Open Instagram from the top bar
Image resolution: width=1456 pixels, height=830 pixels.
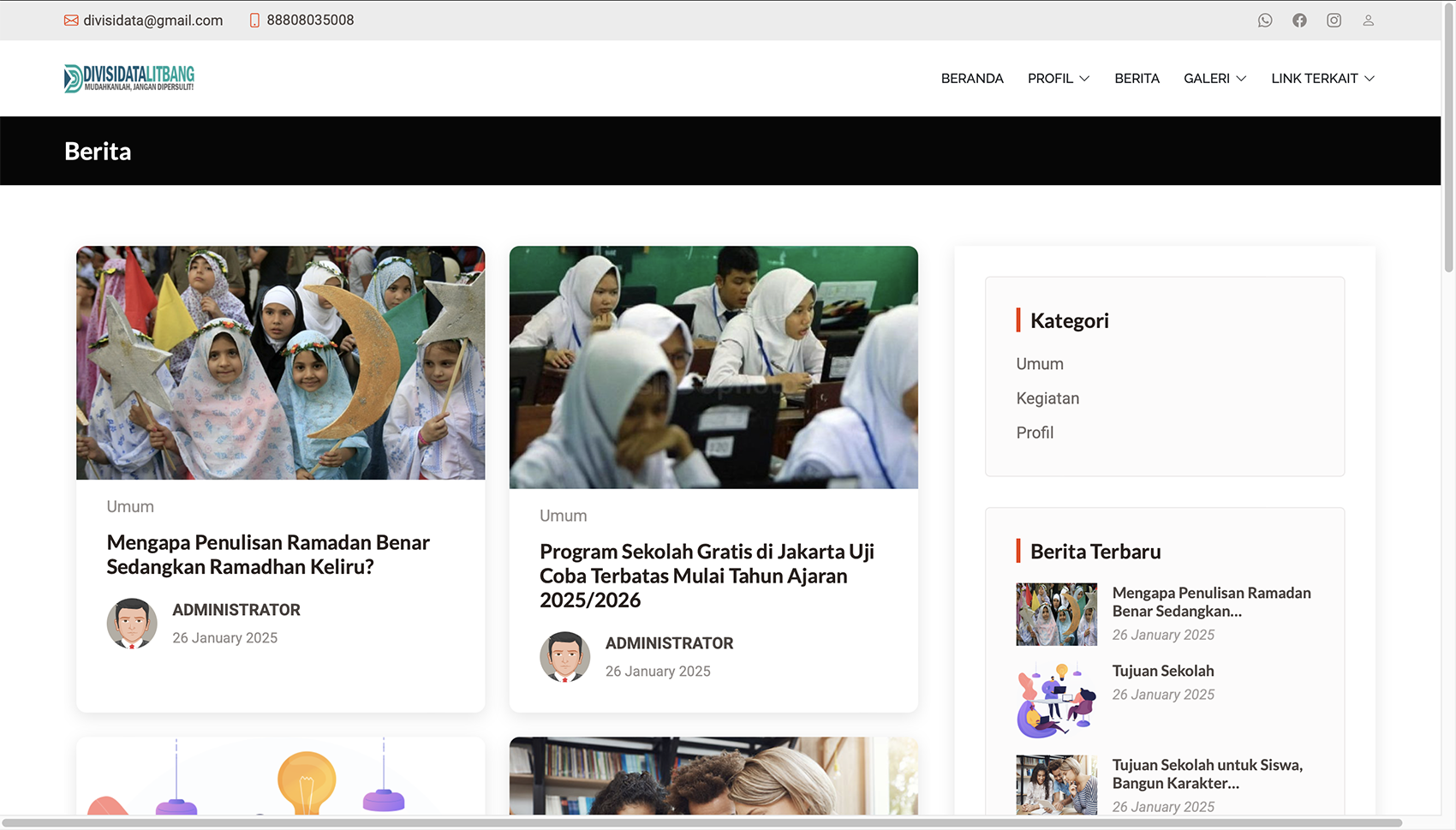pos(1334,20)
